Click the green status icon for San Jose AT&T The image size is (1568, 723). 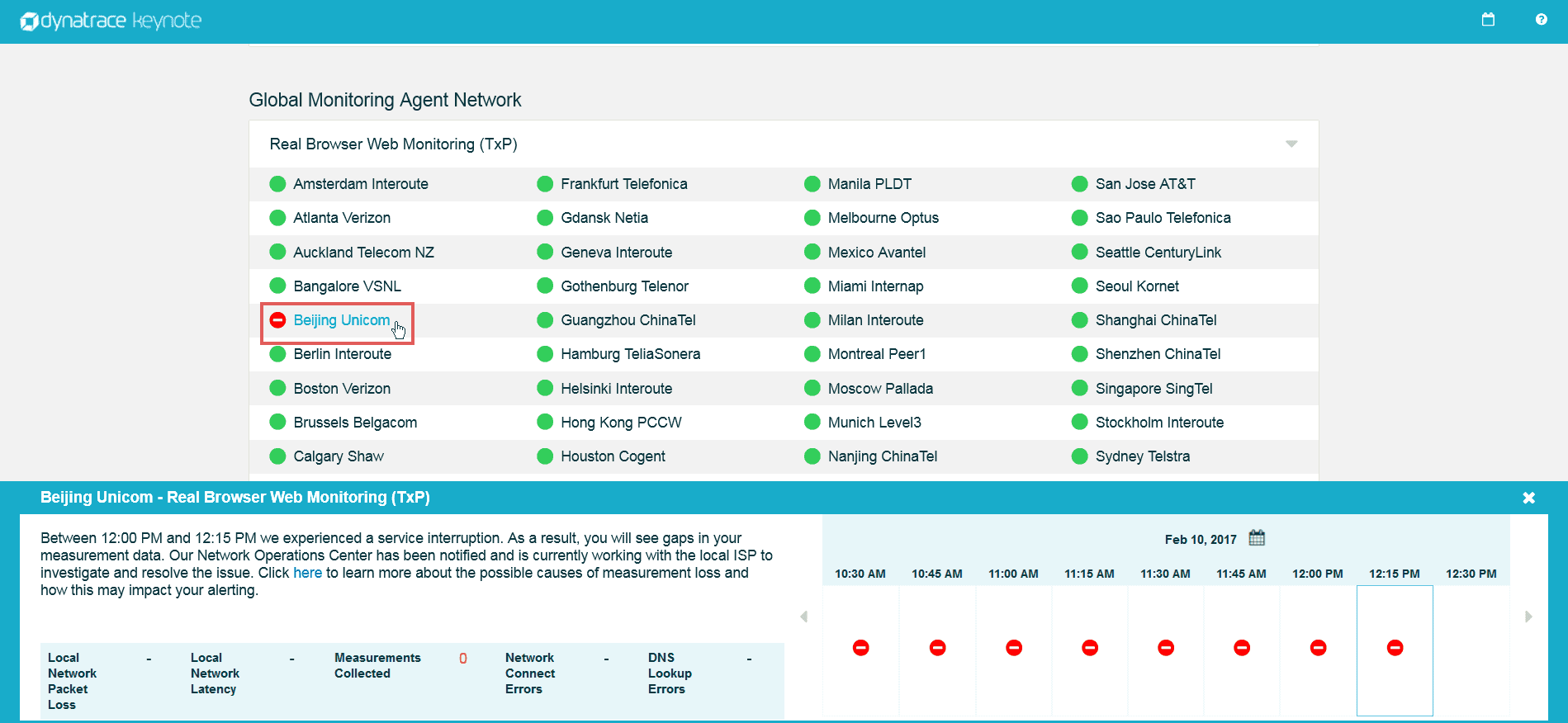pyautogui.click(x=1079, y=184)
